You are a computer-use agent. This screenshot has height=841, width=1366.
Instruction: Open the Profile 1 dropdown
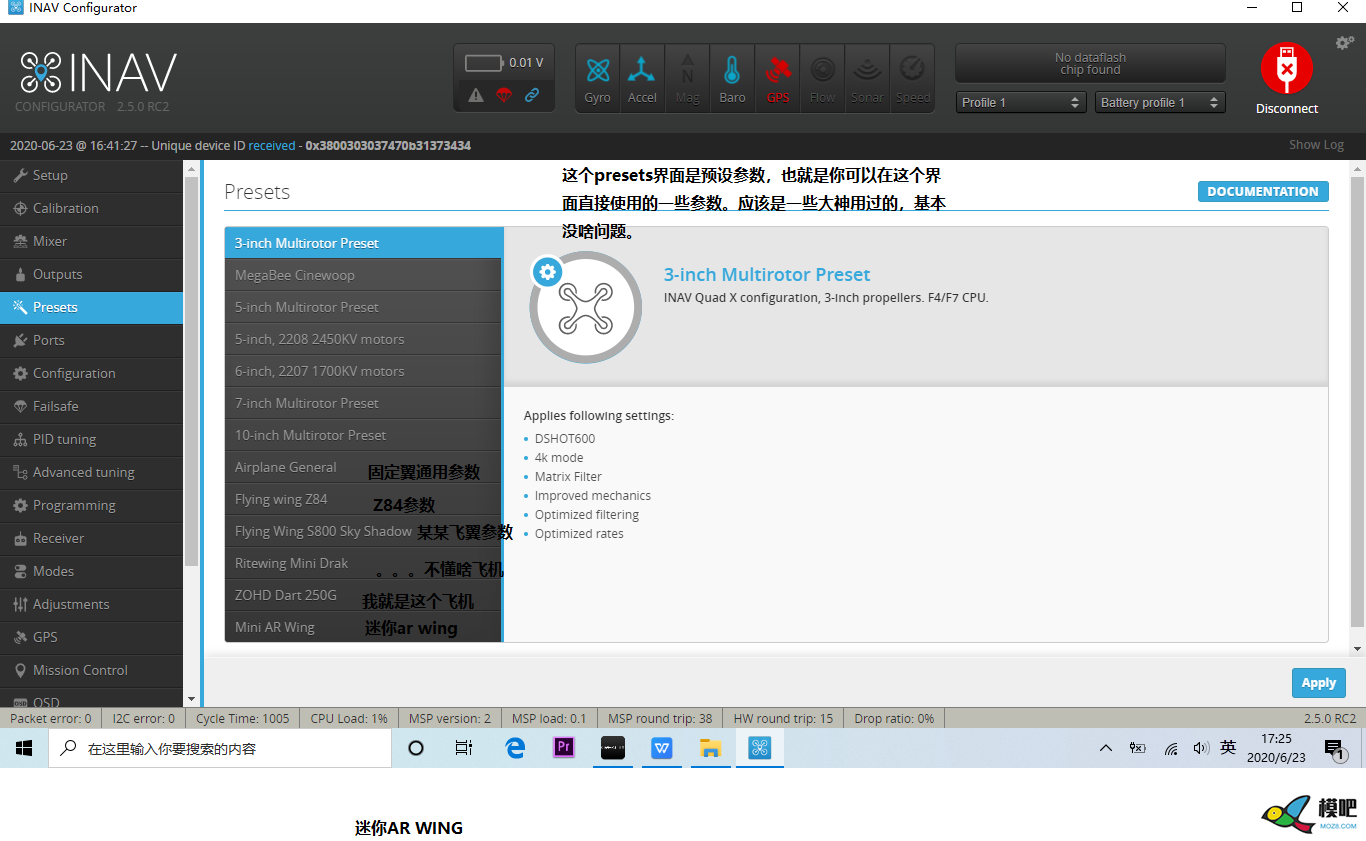tap(1021, 102)
